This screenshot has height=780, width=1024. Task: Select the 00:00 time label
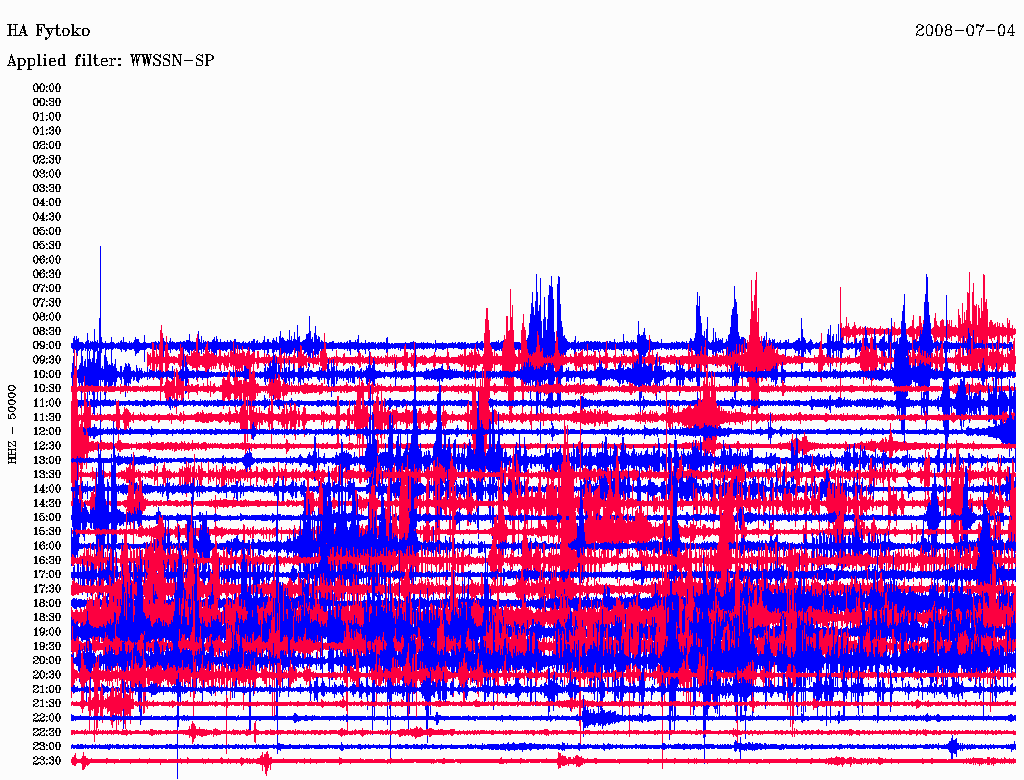pos(47,88)
